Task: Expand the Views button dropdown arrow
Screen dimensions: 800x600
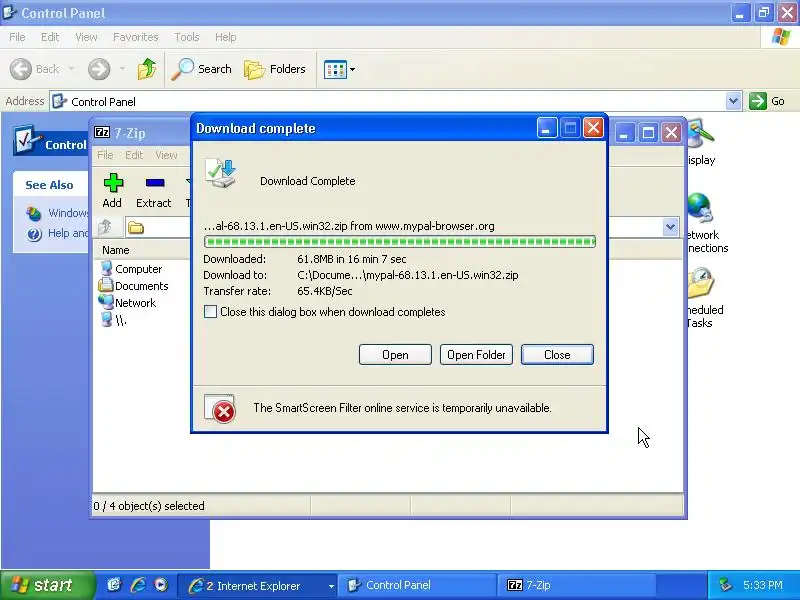Action: 353,69
